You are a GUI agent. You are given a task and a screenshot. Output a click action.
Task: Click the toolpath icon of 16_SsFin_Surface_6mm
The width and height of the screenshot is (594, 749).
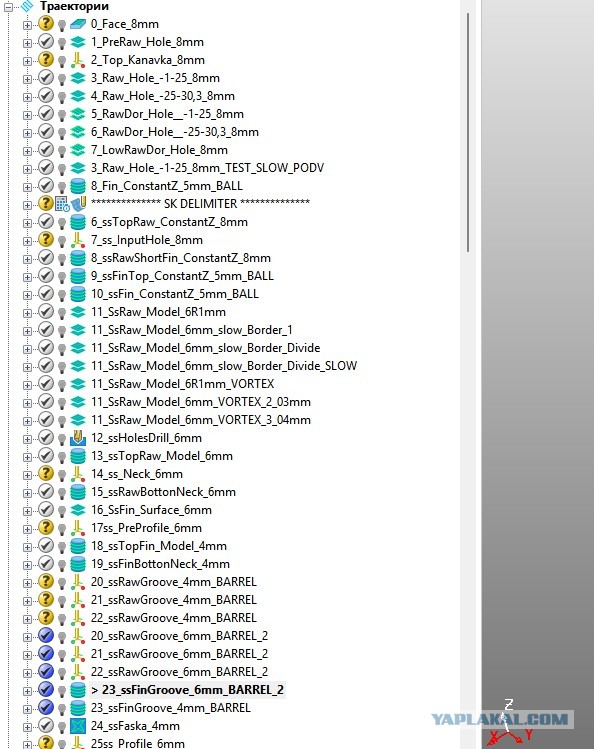click(77, 510)
